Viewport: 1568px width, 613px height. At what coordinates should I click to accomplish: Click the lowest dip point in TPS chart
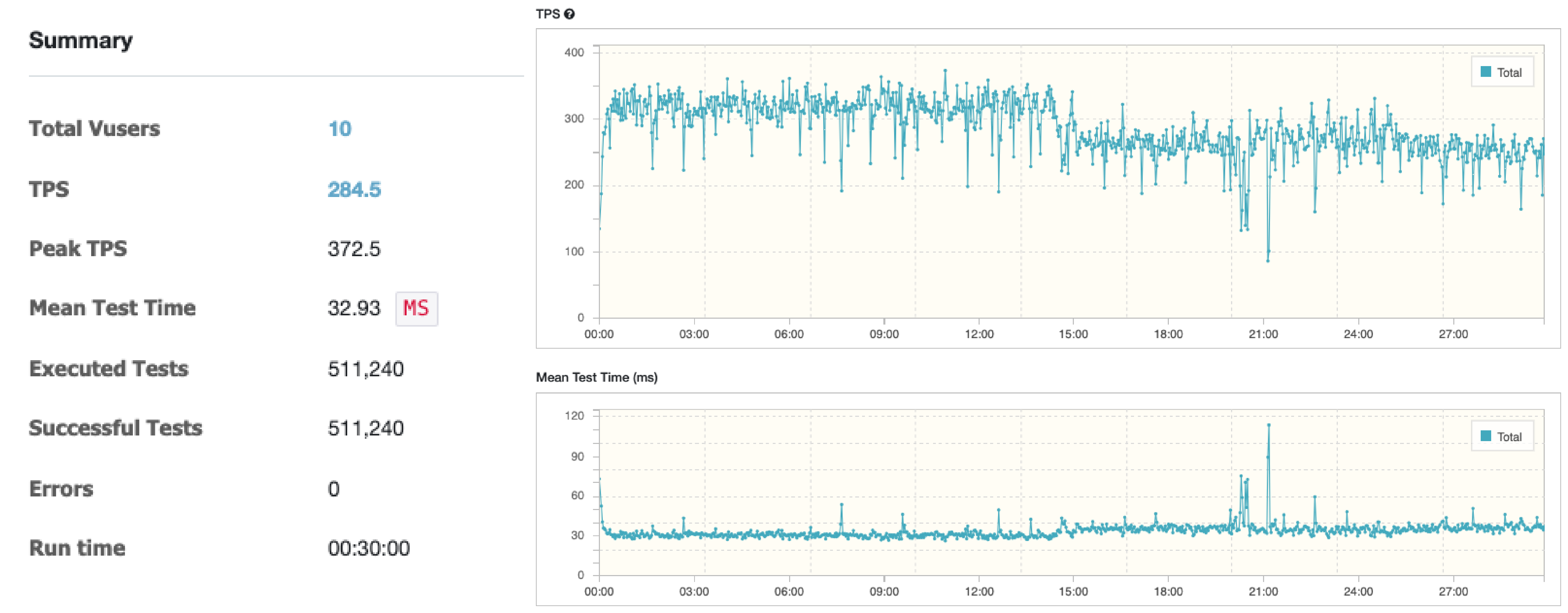(1268, 261)
